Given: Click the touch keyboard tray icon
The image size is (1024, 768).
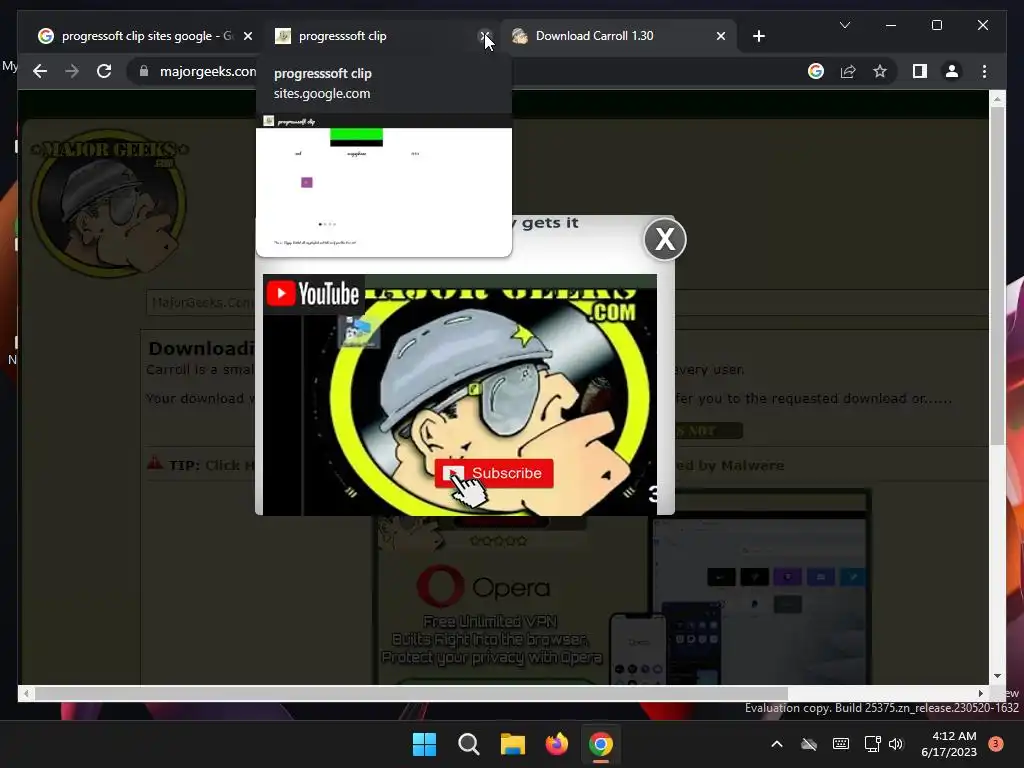Looking at the screenshot, I should pos(840,744).
